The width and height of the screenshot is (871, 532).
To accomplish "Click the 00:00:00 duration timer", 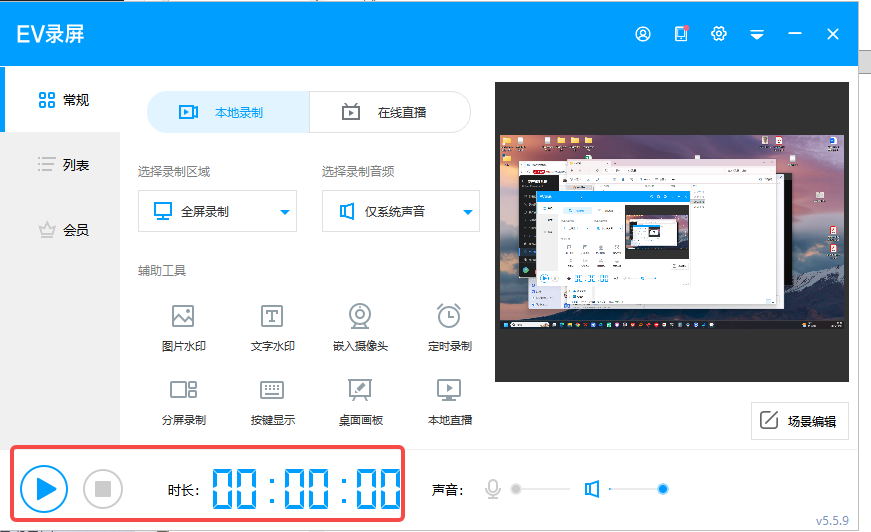I will tap(306, 489).
